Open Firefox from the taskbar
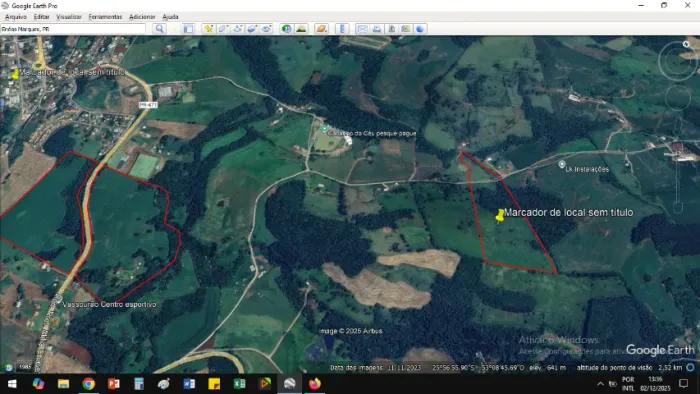The width and height of the screenshot is (700, 394). click(x=315, y=384)
